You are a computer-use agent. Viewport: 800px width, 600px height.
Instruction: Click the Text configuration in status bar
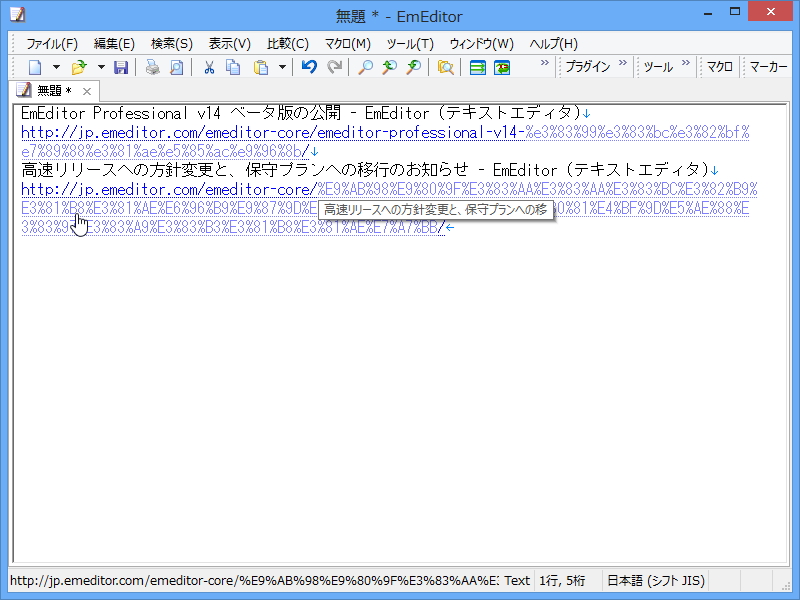(x=517, y=581)
